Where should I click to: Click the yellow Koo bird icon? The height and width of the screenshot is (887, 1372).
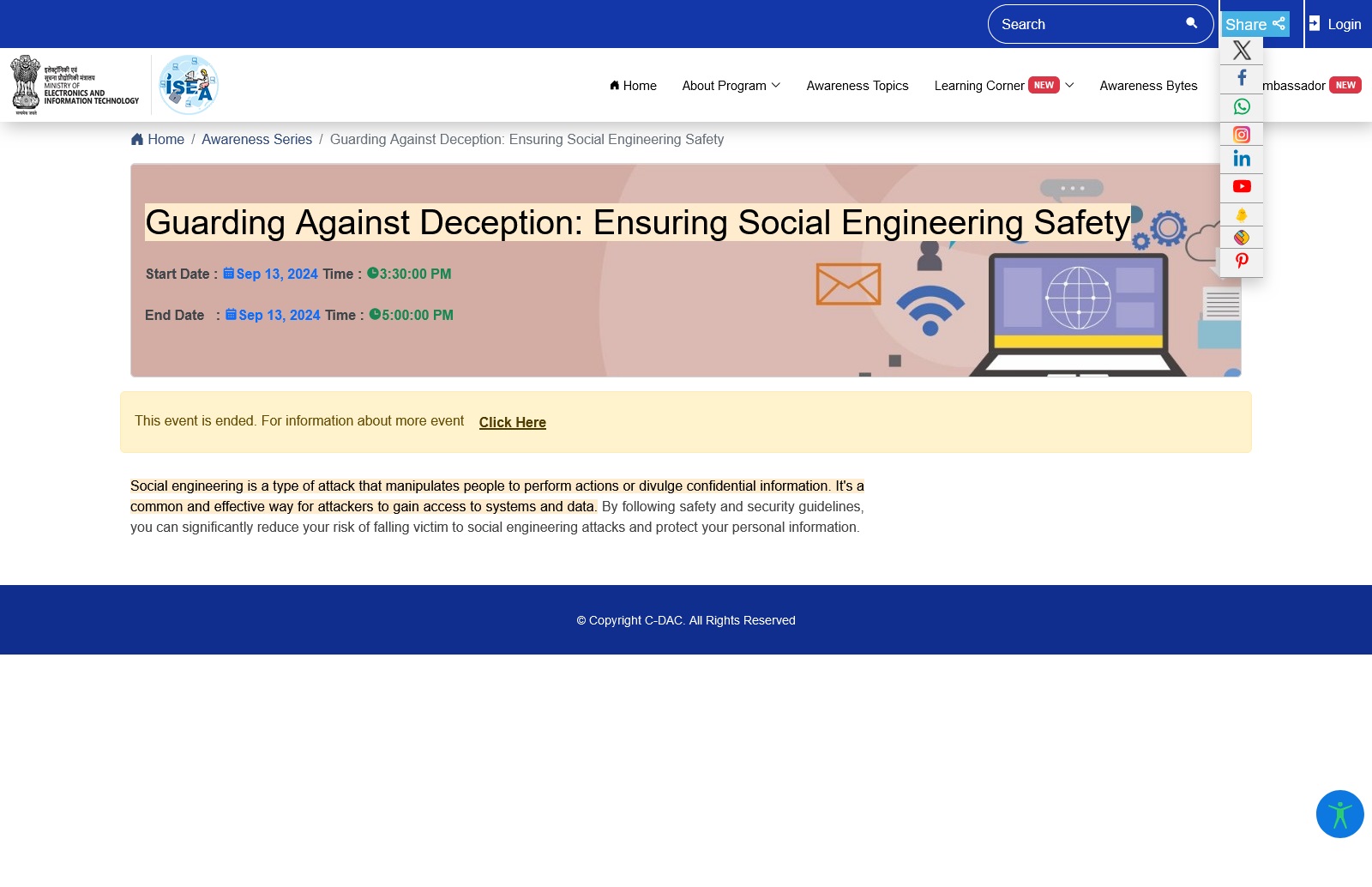[1241, 214]
